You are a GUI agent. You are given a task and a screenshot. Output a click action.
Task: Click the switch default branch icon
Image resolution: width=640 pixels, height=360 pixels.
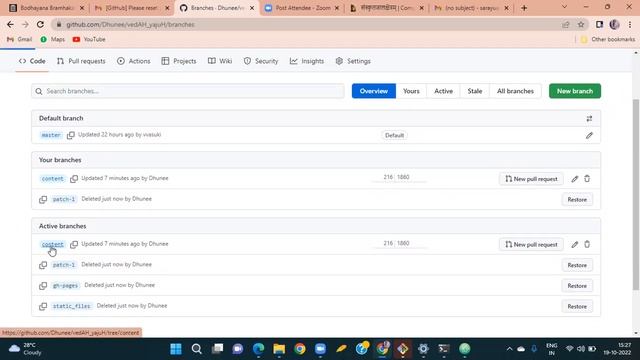589,119
